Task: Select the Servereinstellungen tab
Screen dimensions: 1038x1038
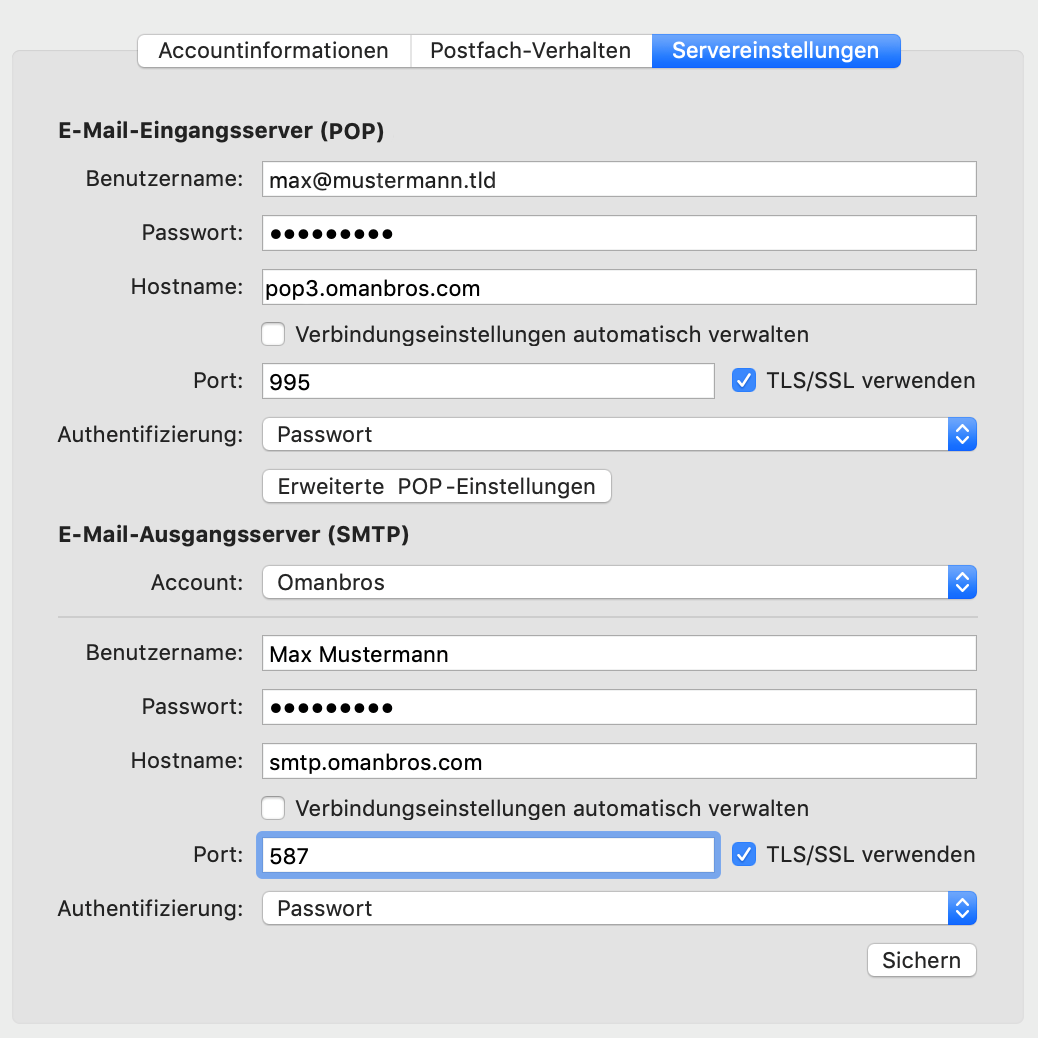Action: tap(775, 51)
